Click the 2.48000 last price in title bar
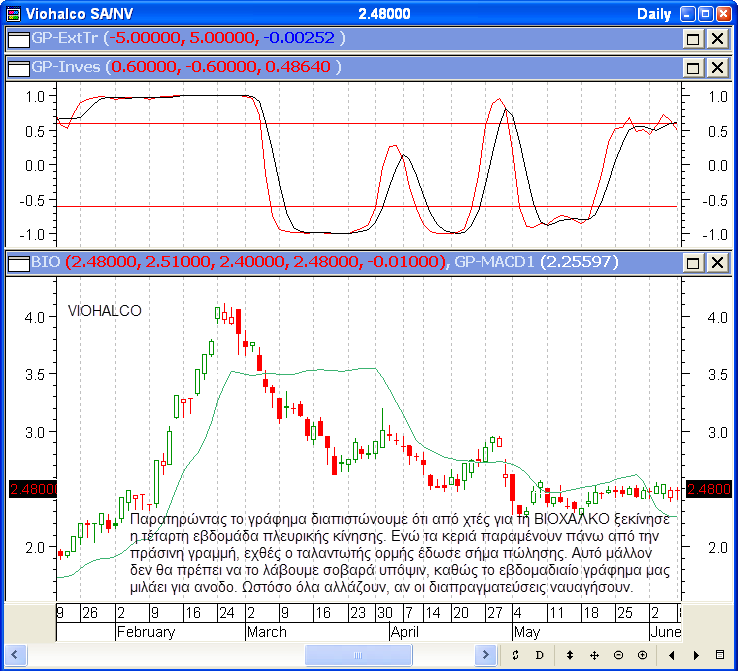The height and width of the screenshot is (671, 738). pos(384,14)
